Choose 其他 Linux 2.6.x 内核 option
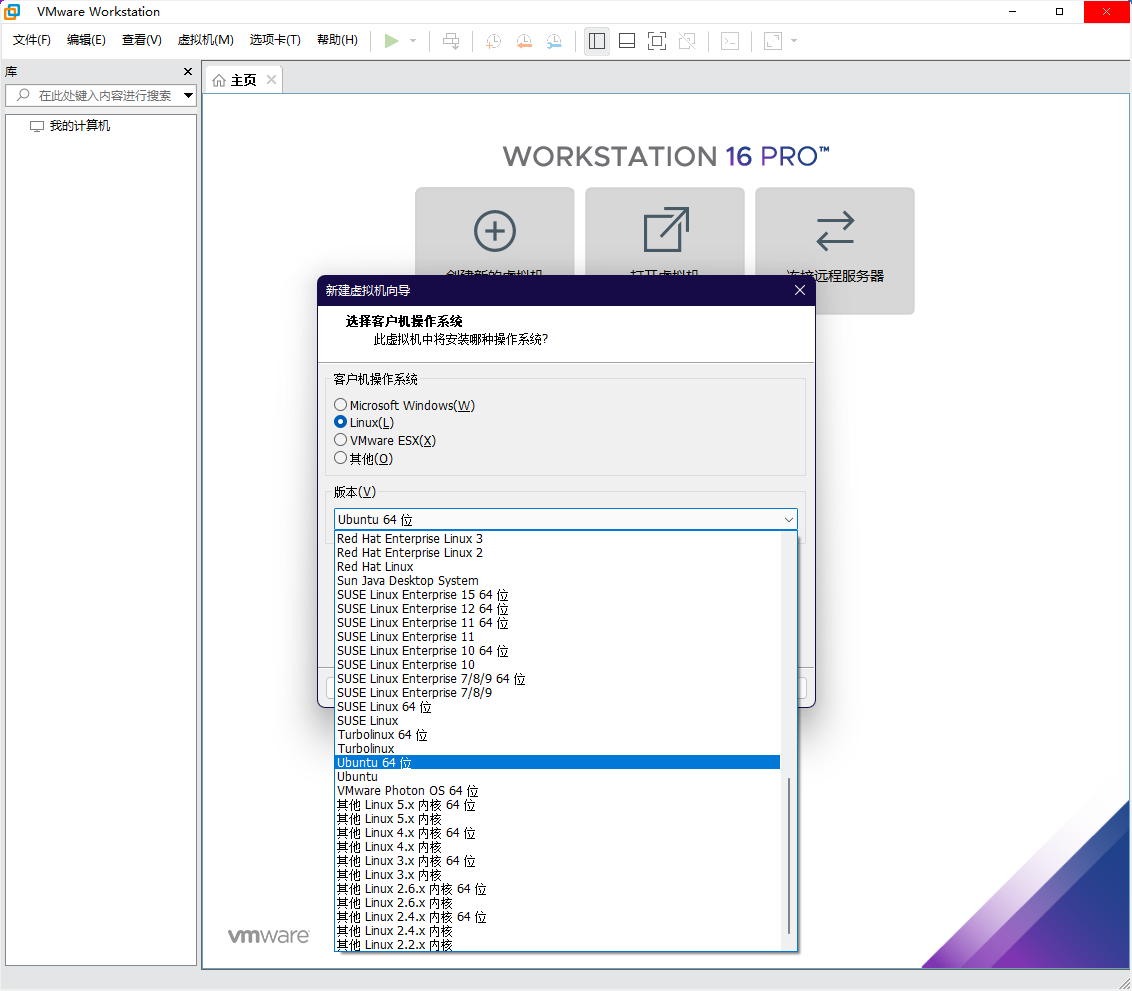Screen dimensions: 1132x991 (x=558, y=903)
